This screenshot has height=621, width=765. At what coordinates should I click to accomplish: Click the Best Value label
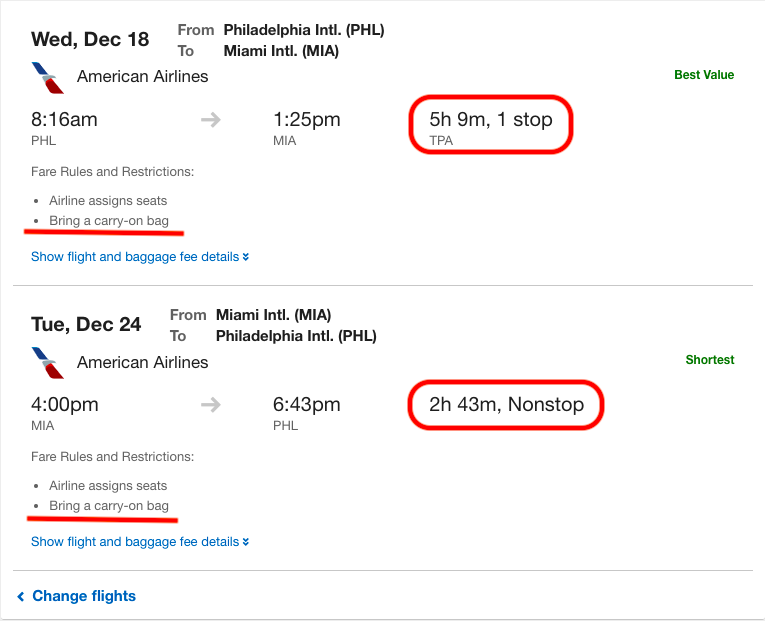click(704, 75)
